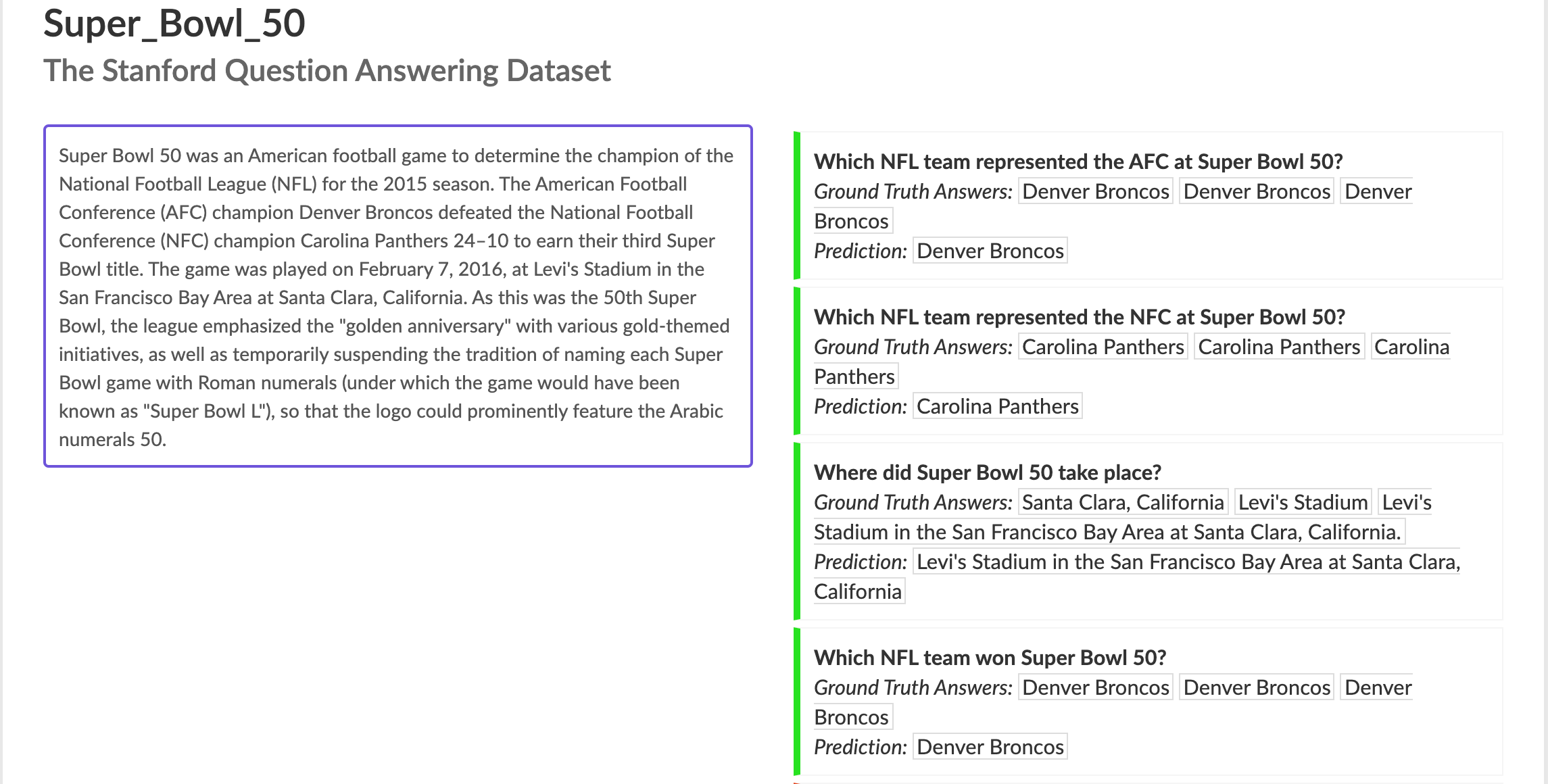Screen dimensions: 1548x784
Task: Click The Stanford Question Answering Dataset subtitle
Action: coord(327,71)
